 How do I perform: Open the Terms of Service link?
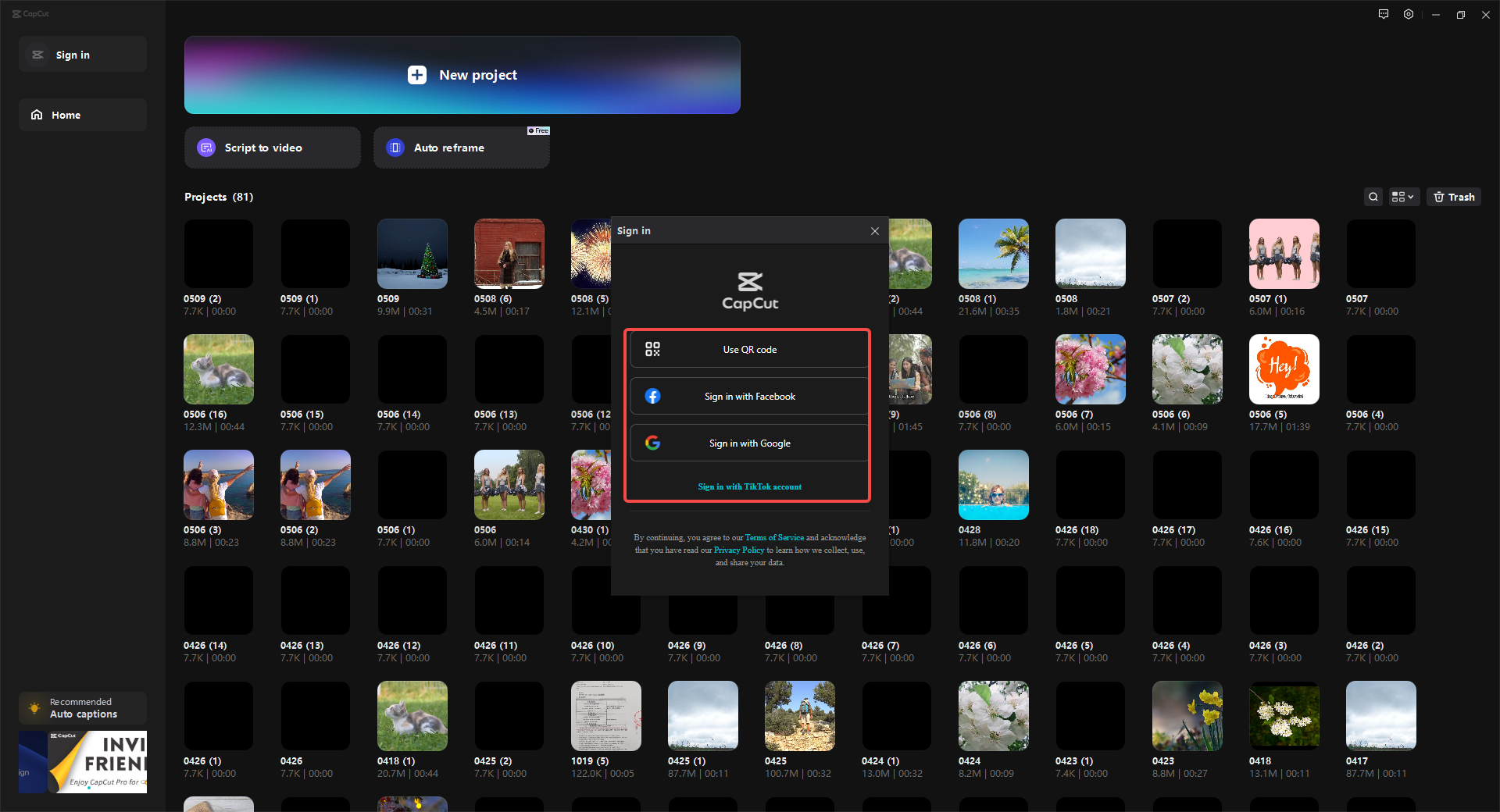(x=774, y=538)
